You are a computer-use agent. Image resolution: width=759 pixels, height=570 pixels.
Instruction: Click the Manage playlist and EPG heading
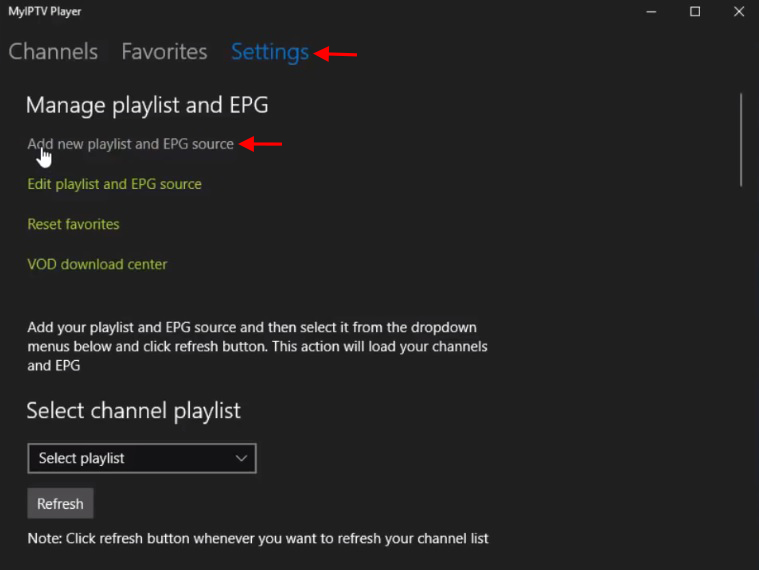coord(147,105)
